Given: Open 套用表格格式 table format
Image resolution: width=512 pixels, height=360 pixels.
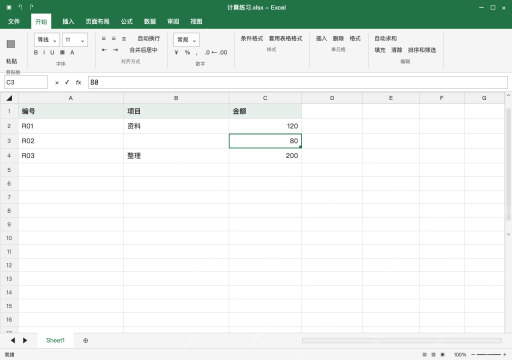Looking at the screenshot, I should point(286,39).
